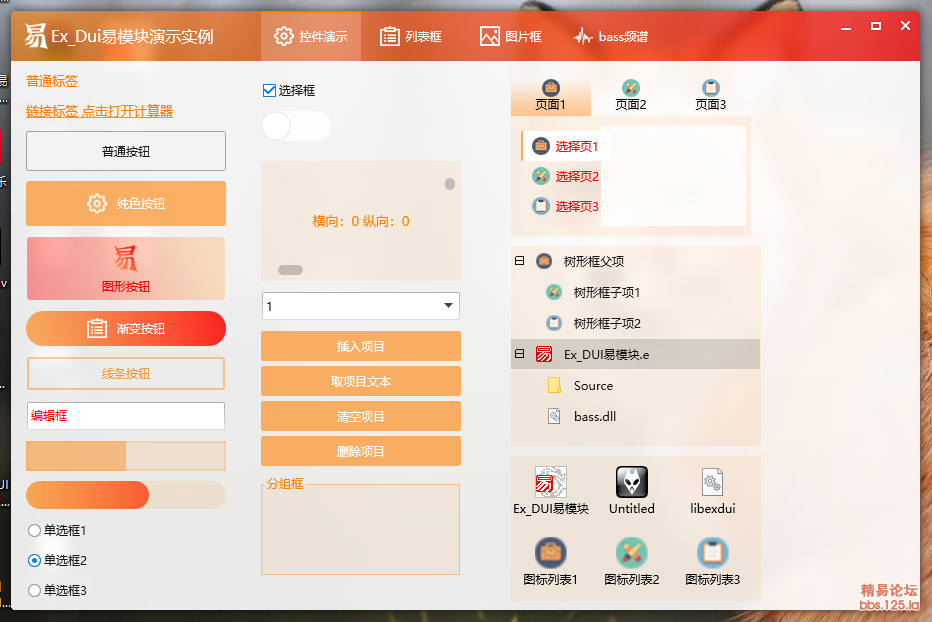Image resolution: width=932 pixels, height=622 pixels.
Task: Click the briefcase icon above 页面1
Action: point(551,88)
